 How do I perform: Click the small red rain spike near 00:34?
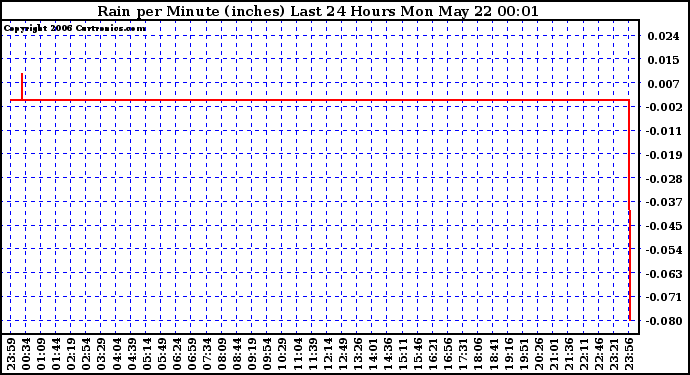22,87
